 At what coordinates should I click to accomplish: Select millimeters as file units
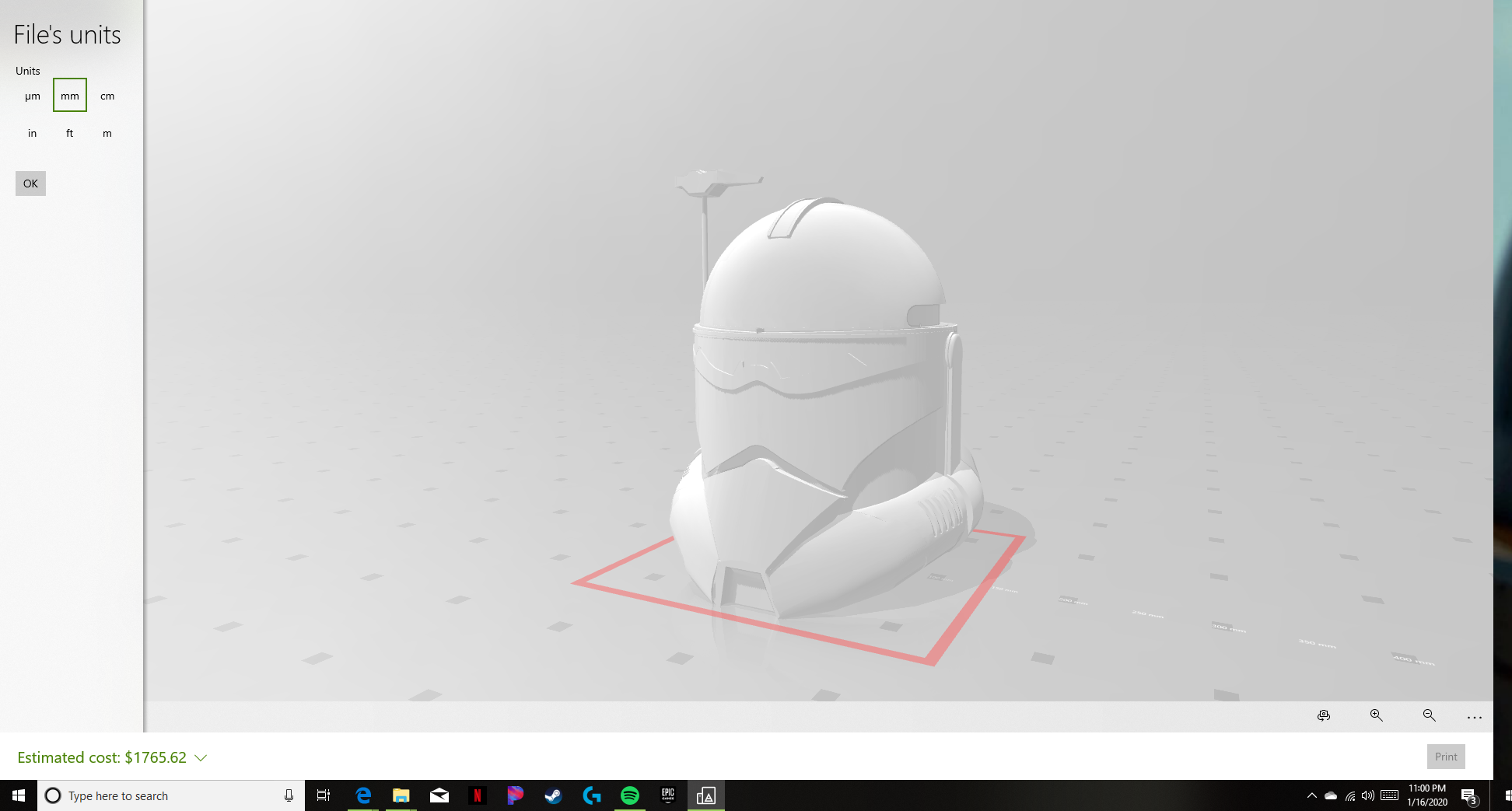pos(69,95)
